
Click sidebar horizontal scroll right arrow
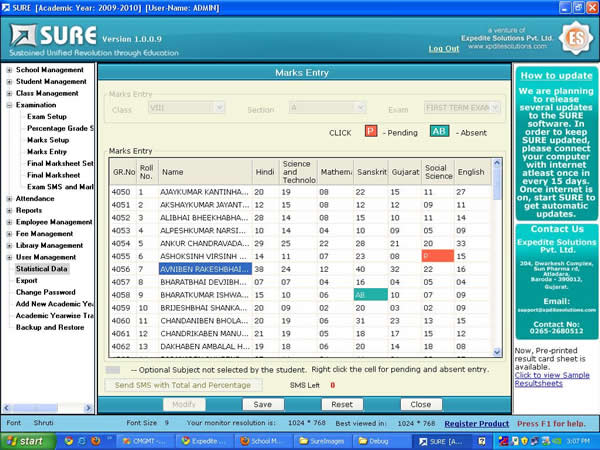[88, 408]
